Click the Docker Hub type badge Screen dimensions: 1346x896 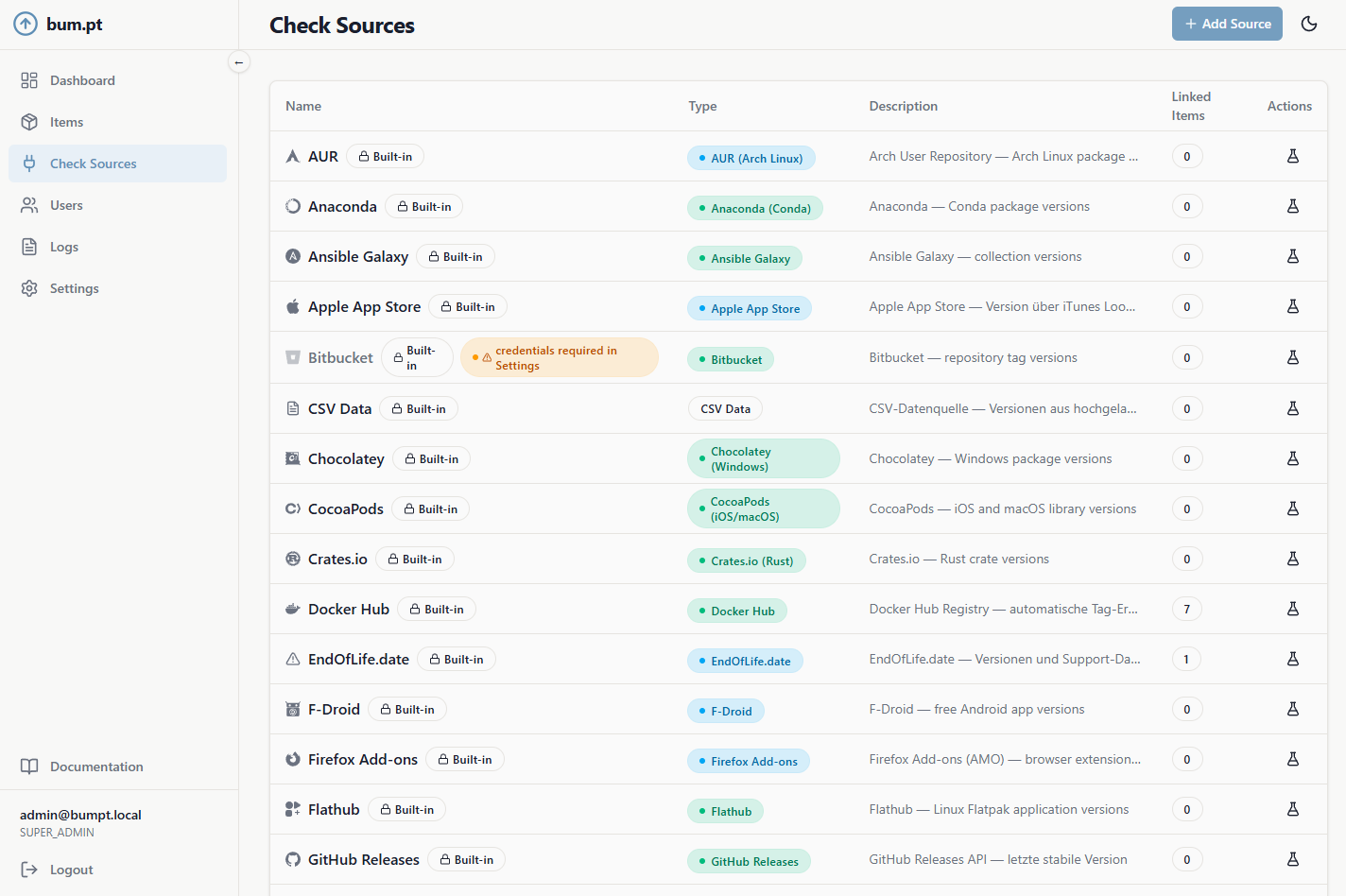point(737,611)
